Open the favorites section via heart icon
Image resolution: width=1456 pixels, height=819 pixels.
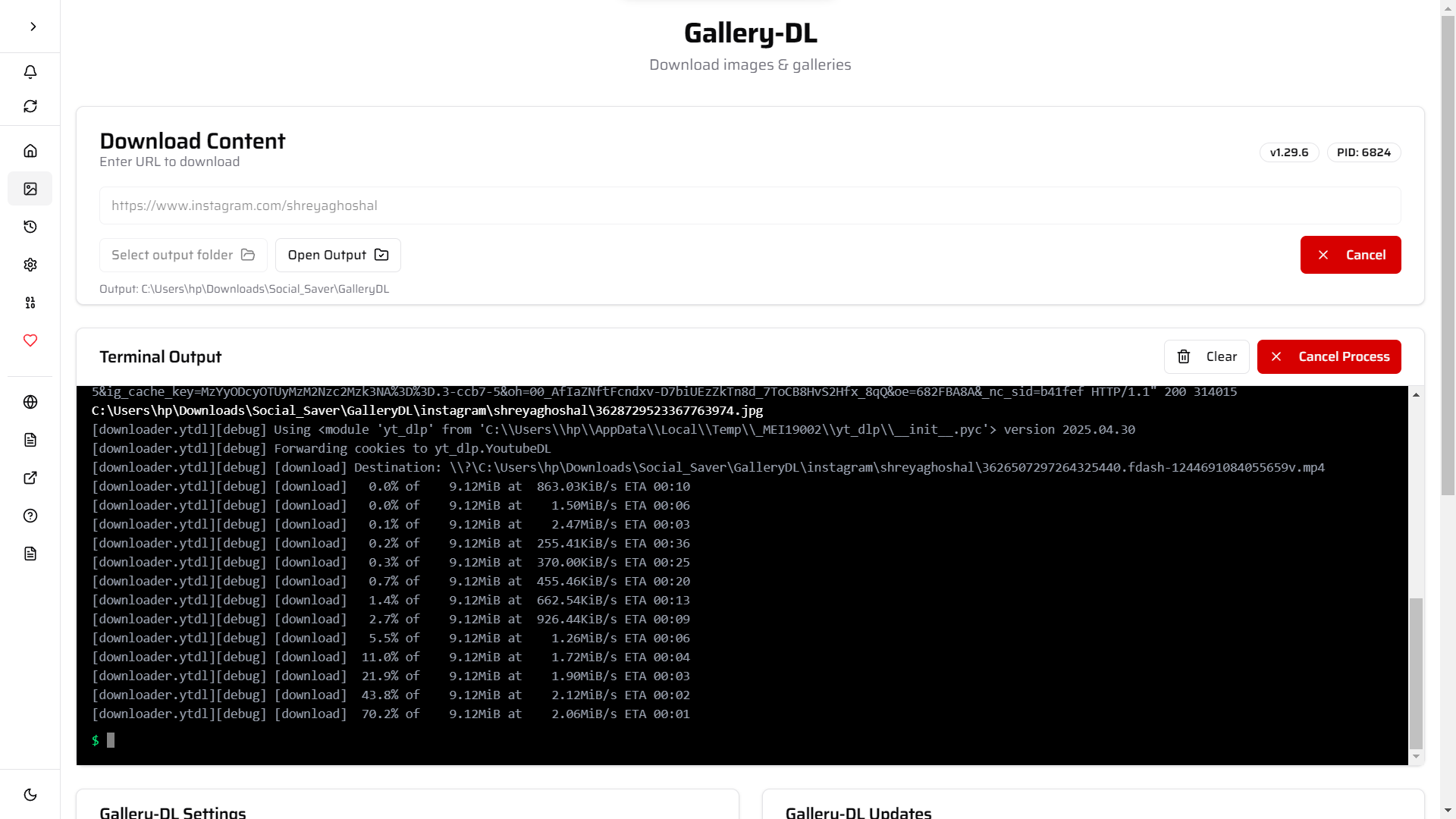click(30, 340)
